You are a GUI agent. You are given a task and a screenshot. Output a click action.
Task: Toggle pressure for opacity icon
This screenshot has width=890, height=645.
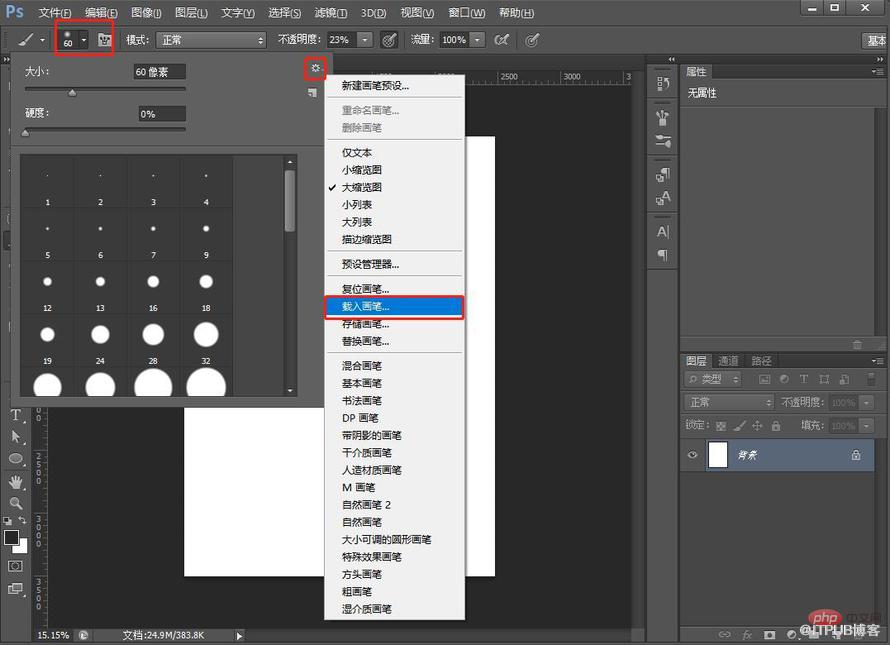point(389,40)
